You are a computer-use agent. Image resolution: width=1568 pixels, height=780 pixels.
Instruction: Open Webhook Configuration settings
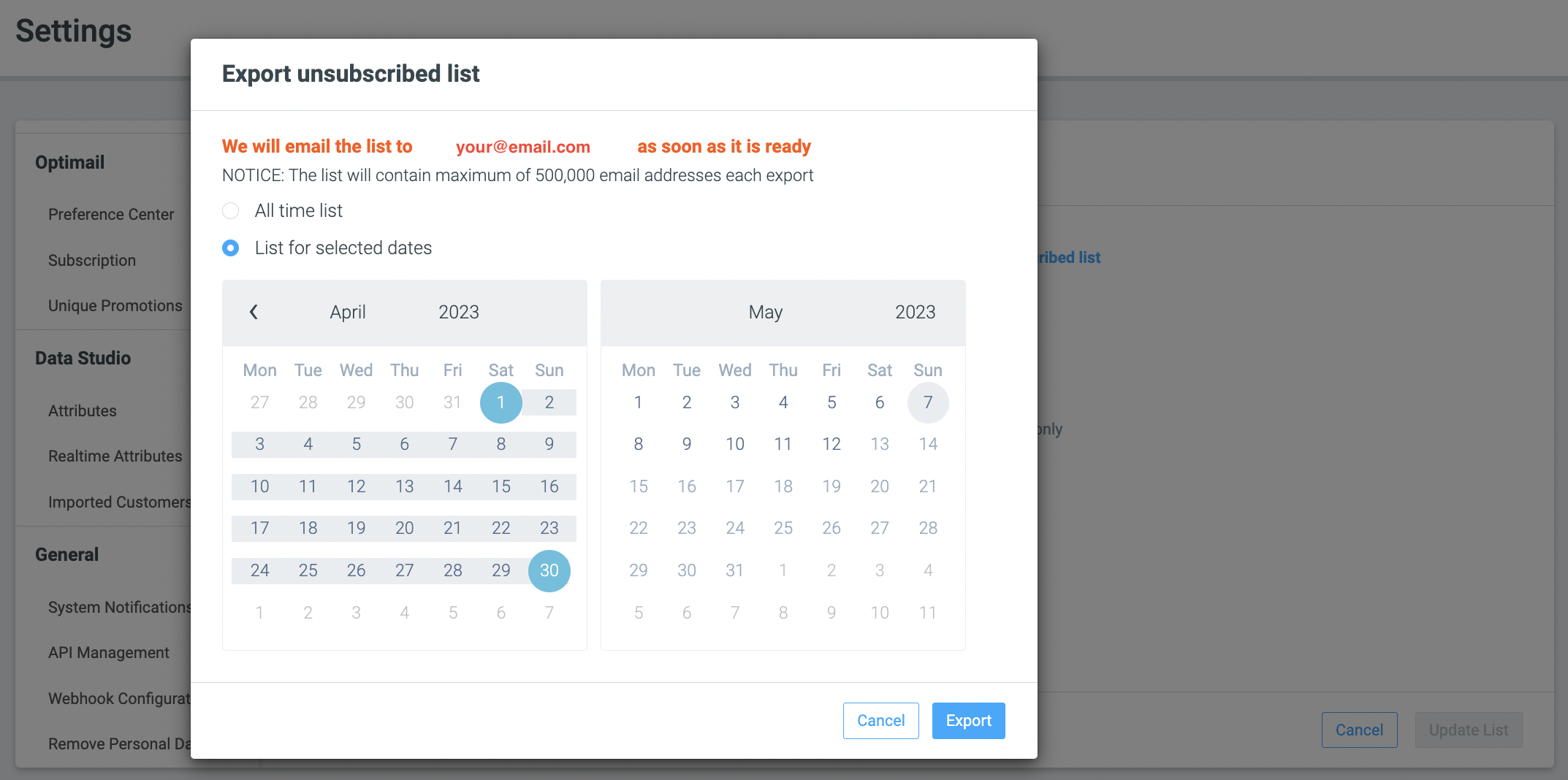click(x=119, y=698)
